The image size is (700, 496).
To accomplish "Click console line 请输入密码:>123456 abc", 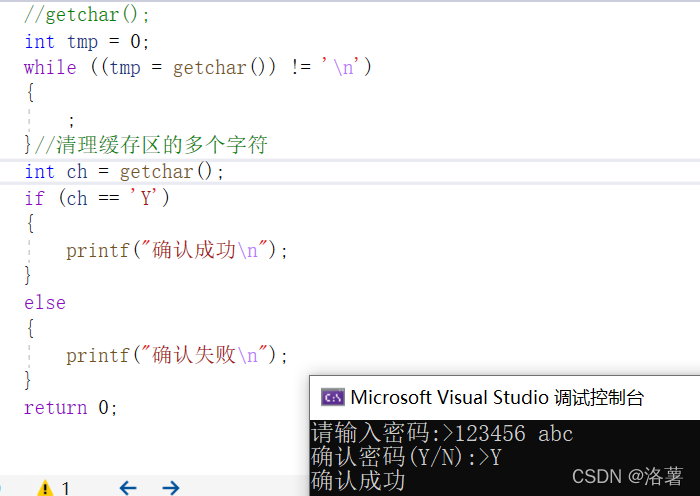I will tap(442, 433).
